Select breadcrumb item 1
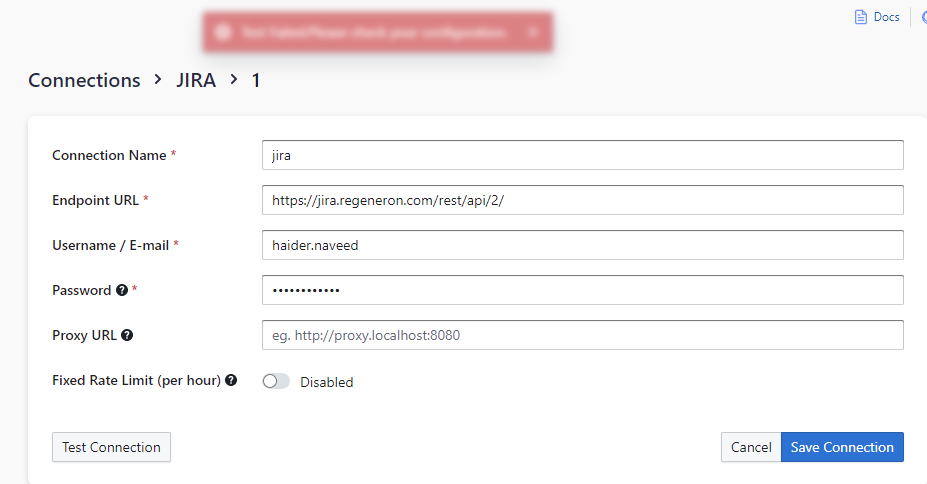This screenshot has width=927, height=484. click(x=256, y=80)
